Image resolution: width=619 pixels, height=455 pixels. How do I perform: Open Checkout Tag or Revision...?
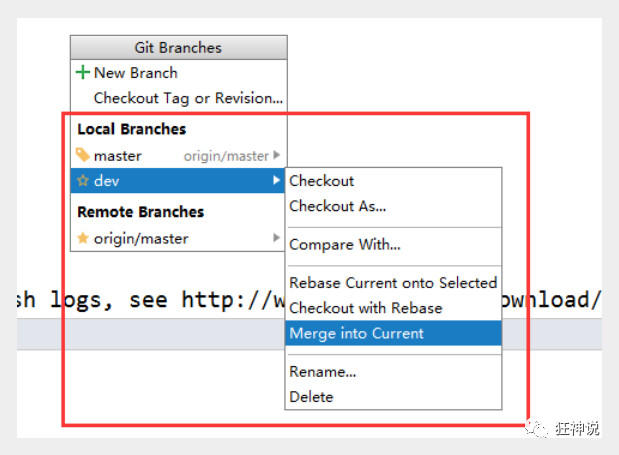point(178,98)
